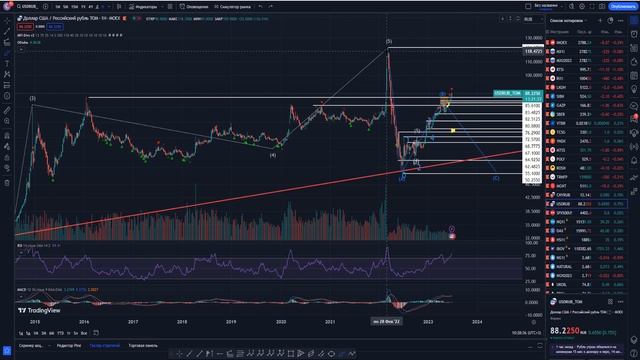
Task: Click the blue Опубликовать button
Action: pyautogui.click(x=622, y=7)
